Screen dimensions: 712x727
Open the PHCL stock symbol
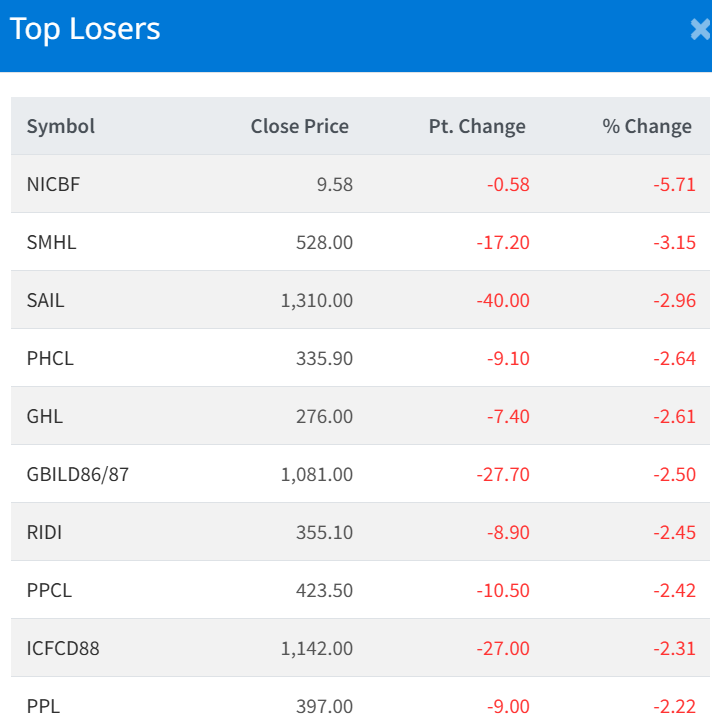[50, 358]
